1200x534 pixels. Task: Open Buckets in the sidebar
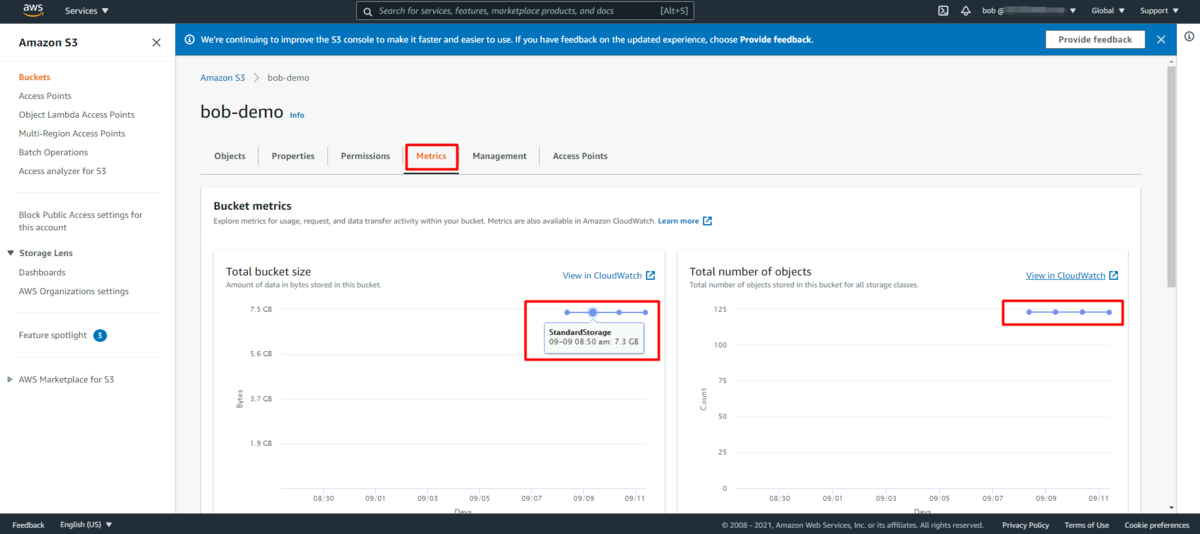pos(34,77)
